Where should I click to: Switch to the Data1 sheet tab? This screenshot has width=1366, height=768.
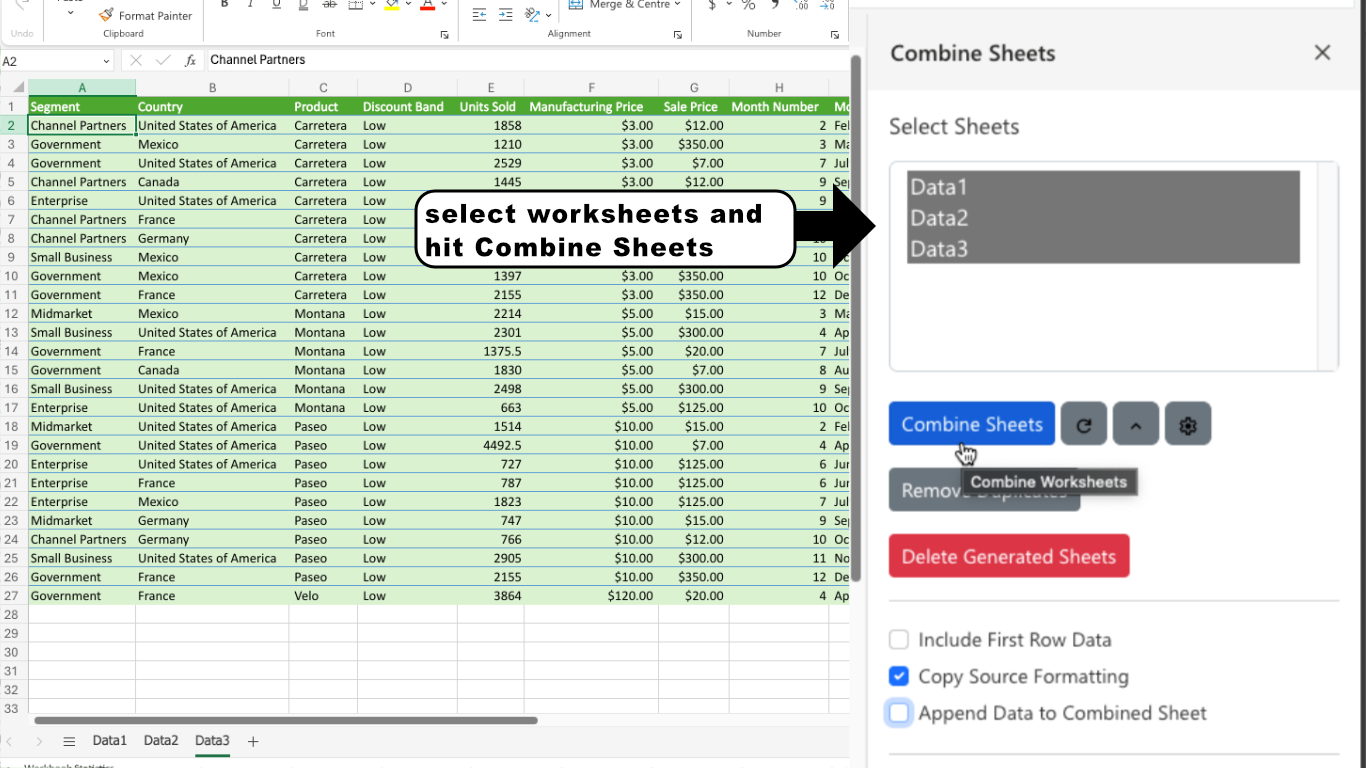coord(109,741)
